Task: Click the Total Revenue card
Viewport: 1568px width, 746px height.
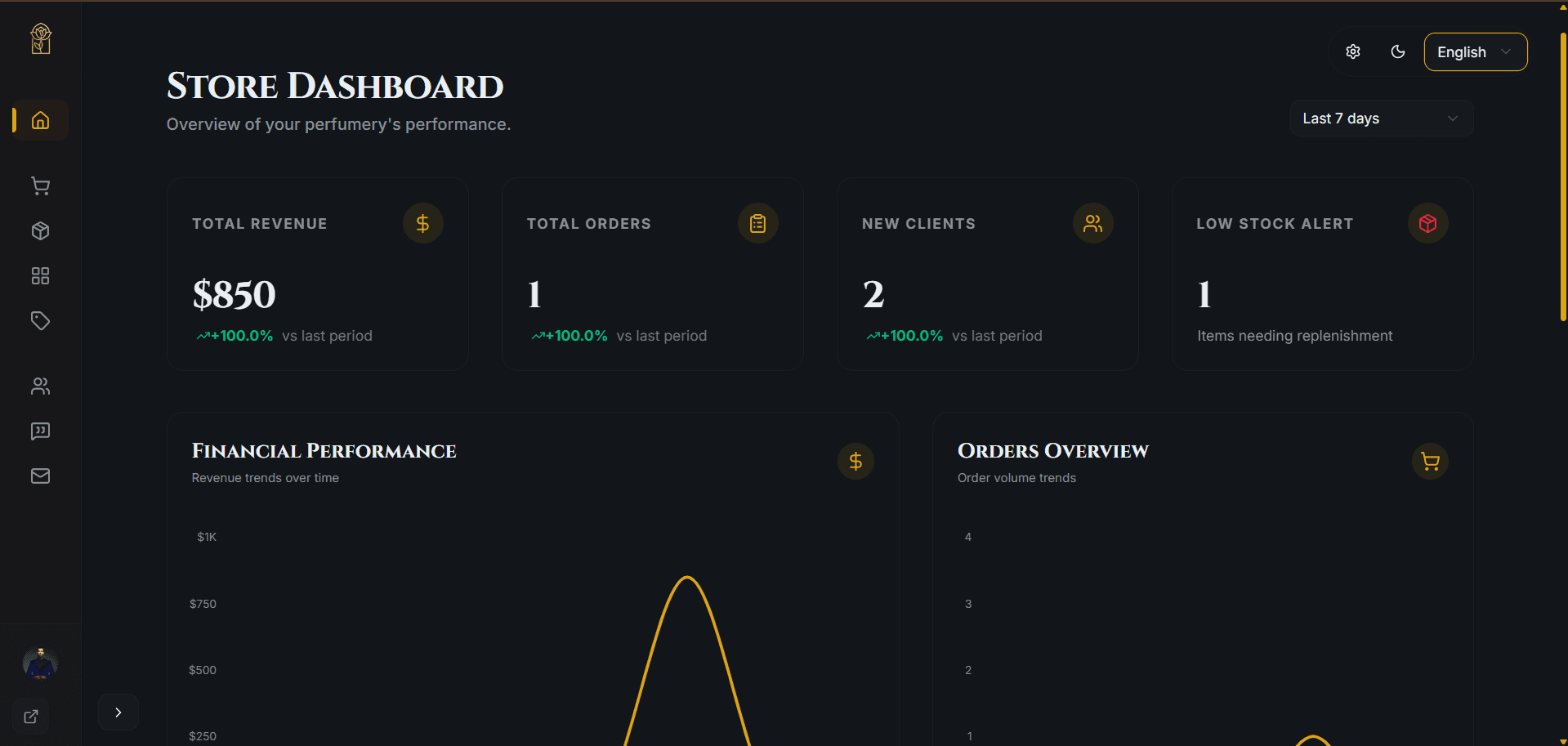Action: tap(317, 275)
